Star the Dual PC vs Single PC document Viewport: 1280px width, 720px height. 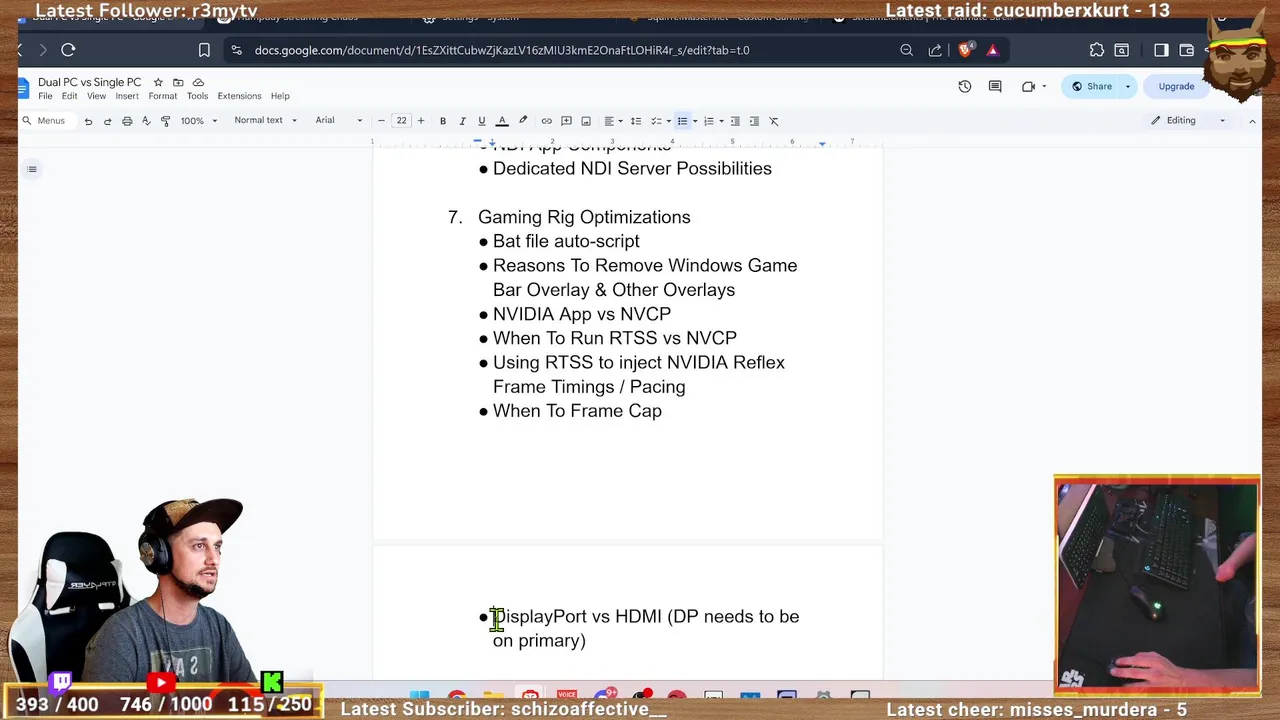tap(158, 82)
